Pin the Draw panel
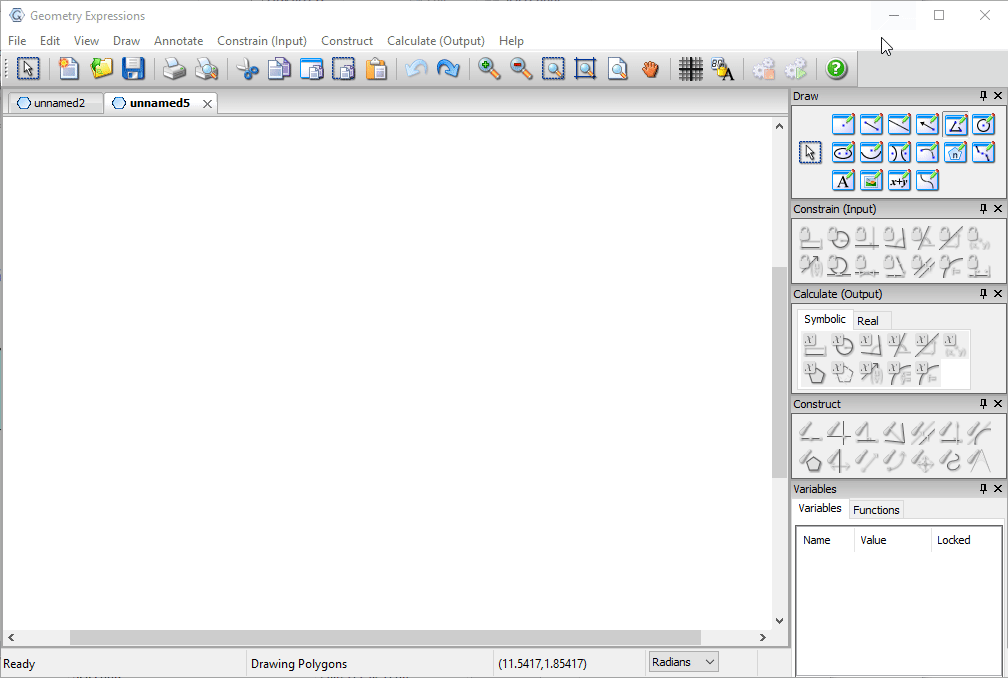 (983, 96)
